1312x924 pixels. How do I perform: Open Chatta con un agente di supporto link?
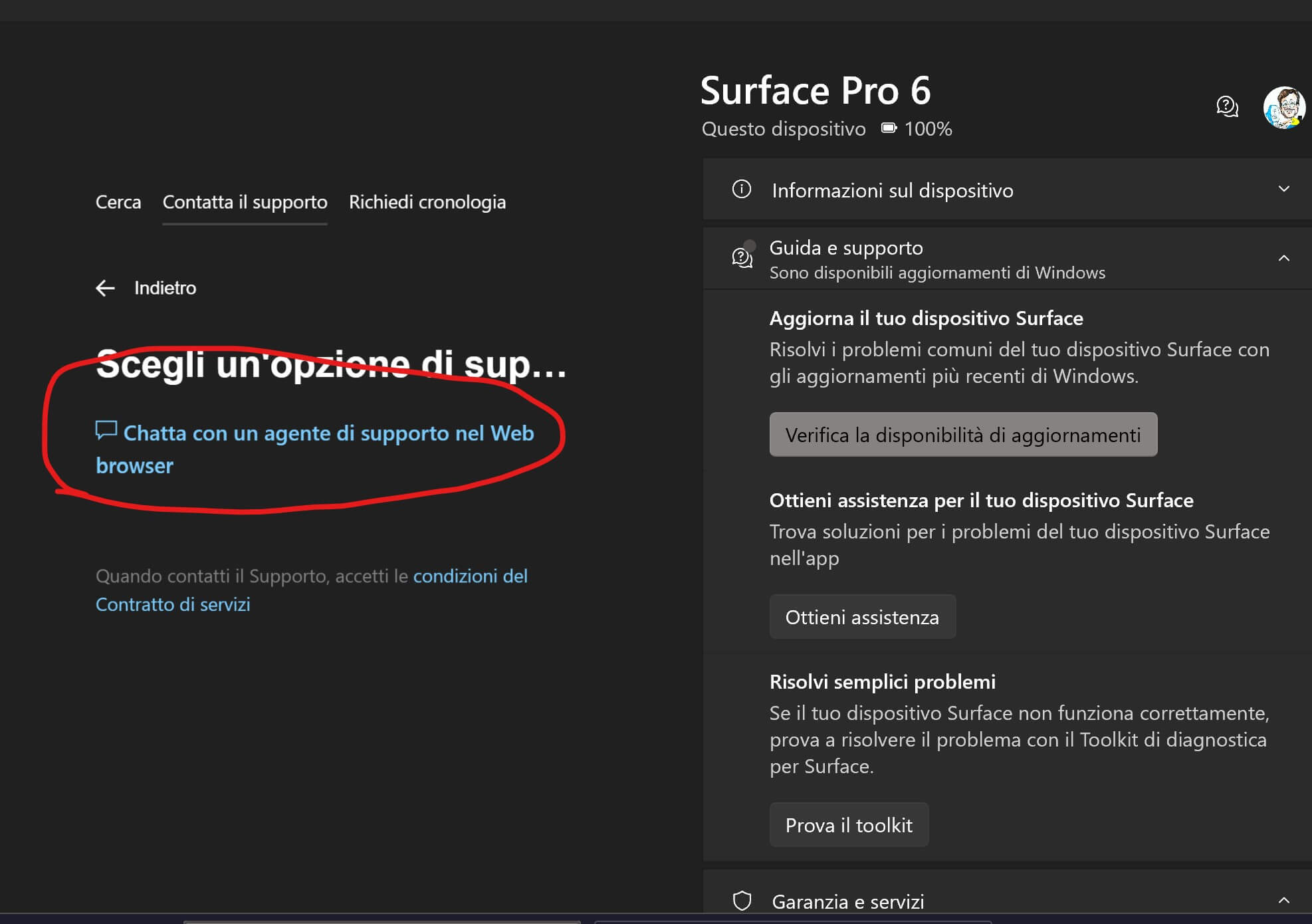328,433
